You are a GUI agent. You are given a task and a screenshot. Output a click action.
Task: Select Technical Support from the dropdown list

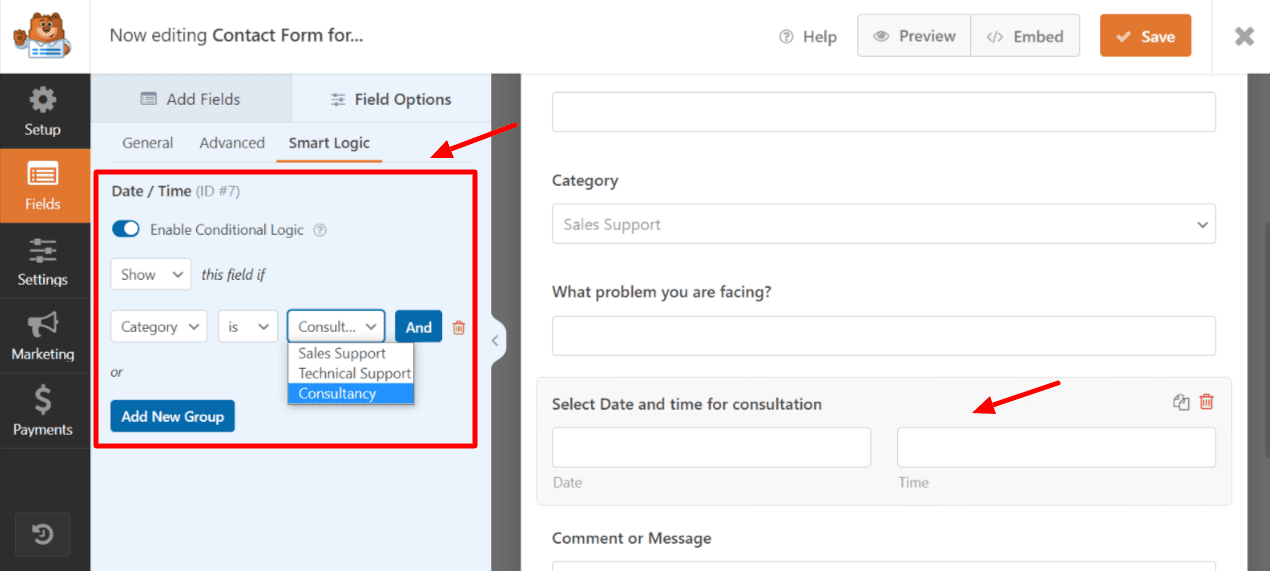tap(354, 373)
